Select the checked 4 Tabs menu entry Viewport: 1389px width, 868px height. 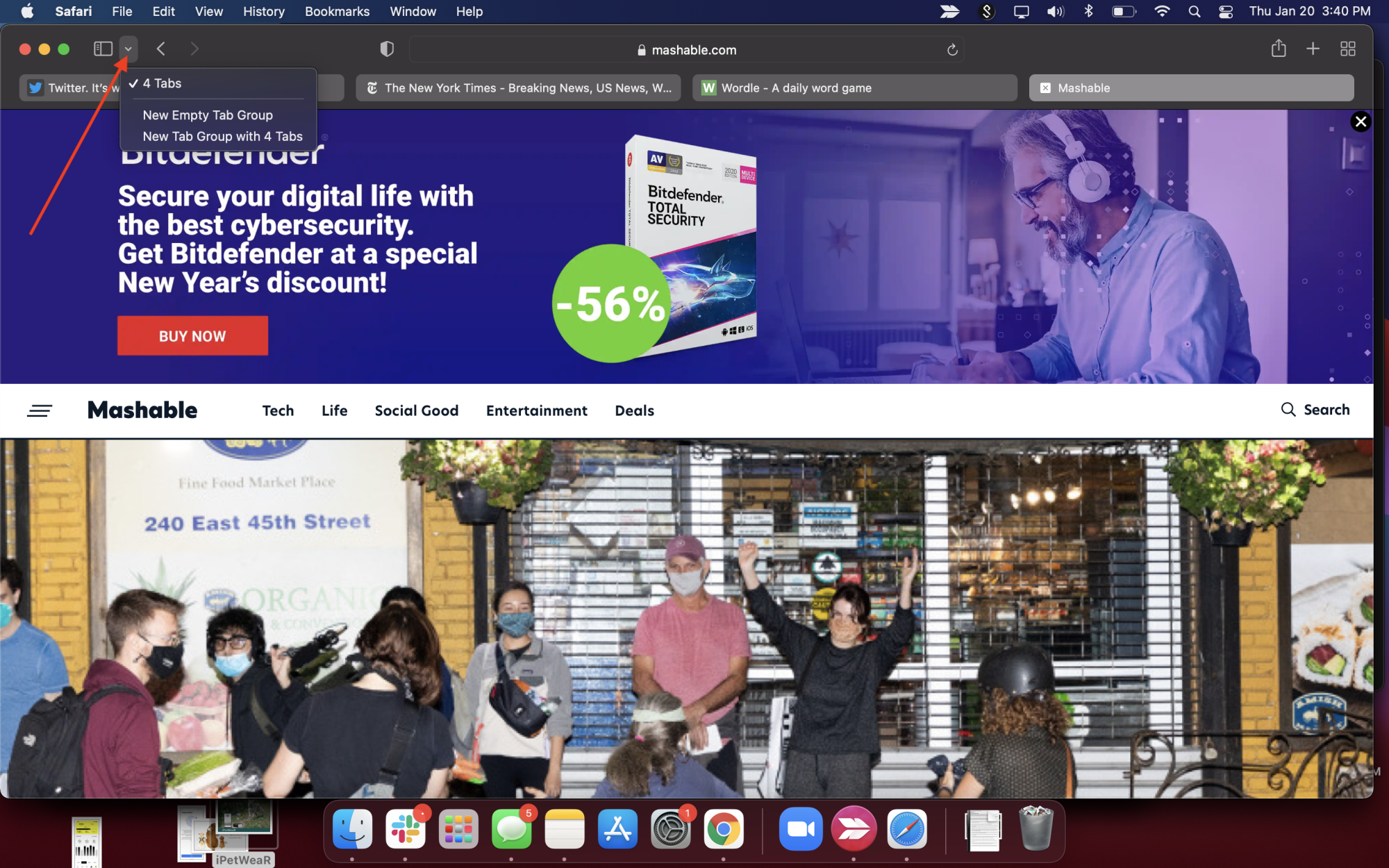click(218, 83)
